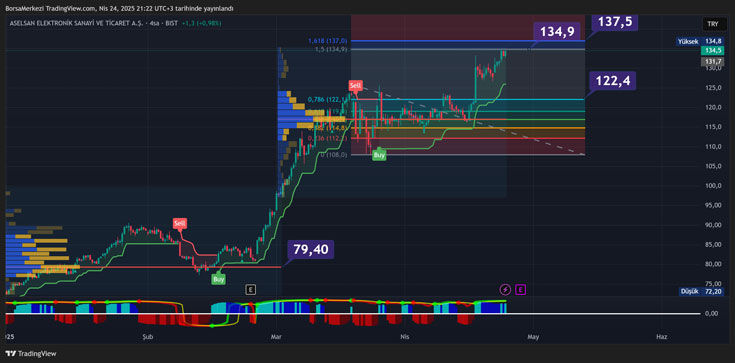Open the TradingView logo link
The width and height of the screenshot is (735, 363).
[x=31, y=354]
